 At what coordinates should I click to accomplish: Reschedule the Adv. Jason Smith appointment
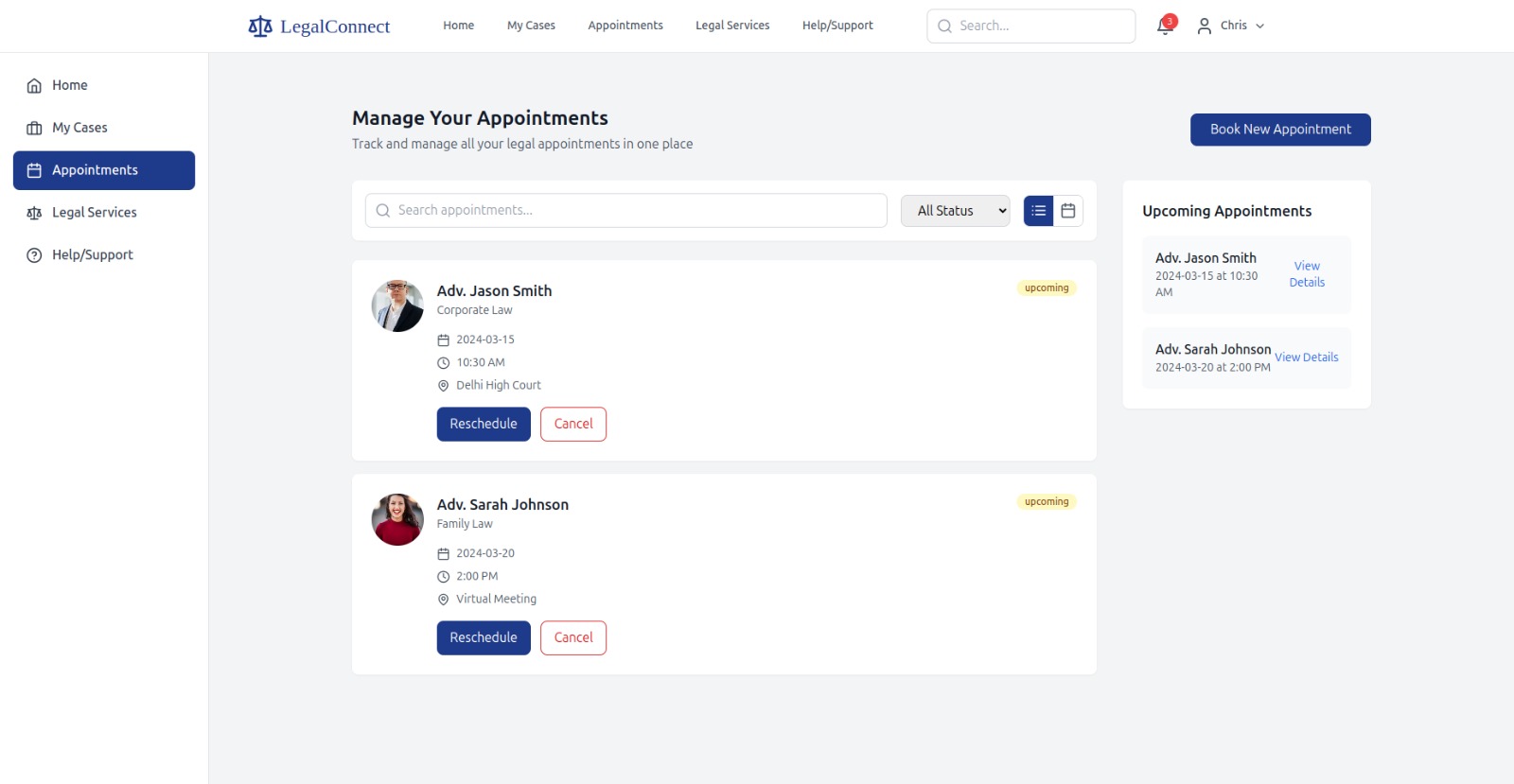484,424
